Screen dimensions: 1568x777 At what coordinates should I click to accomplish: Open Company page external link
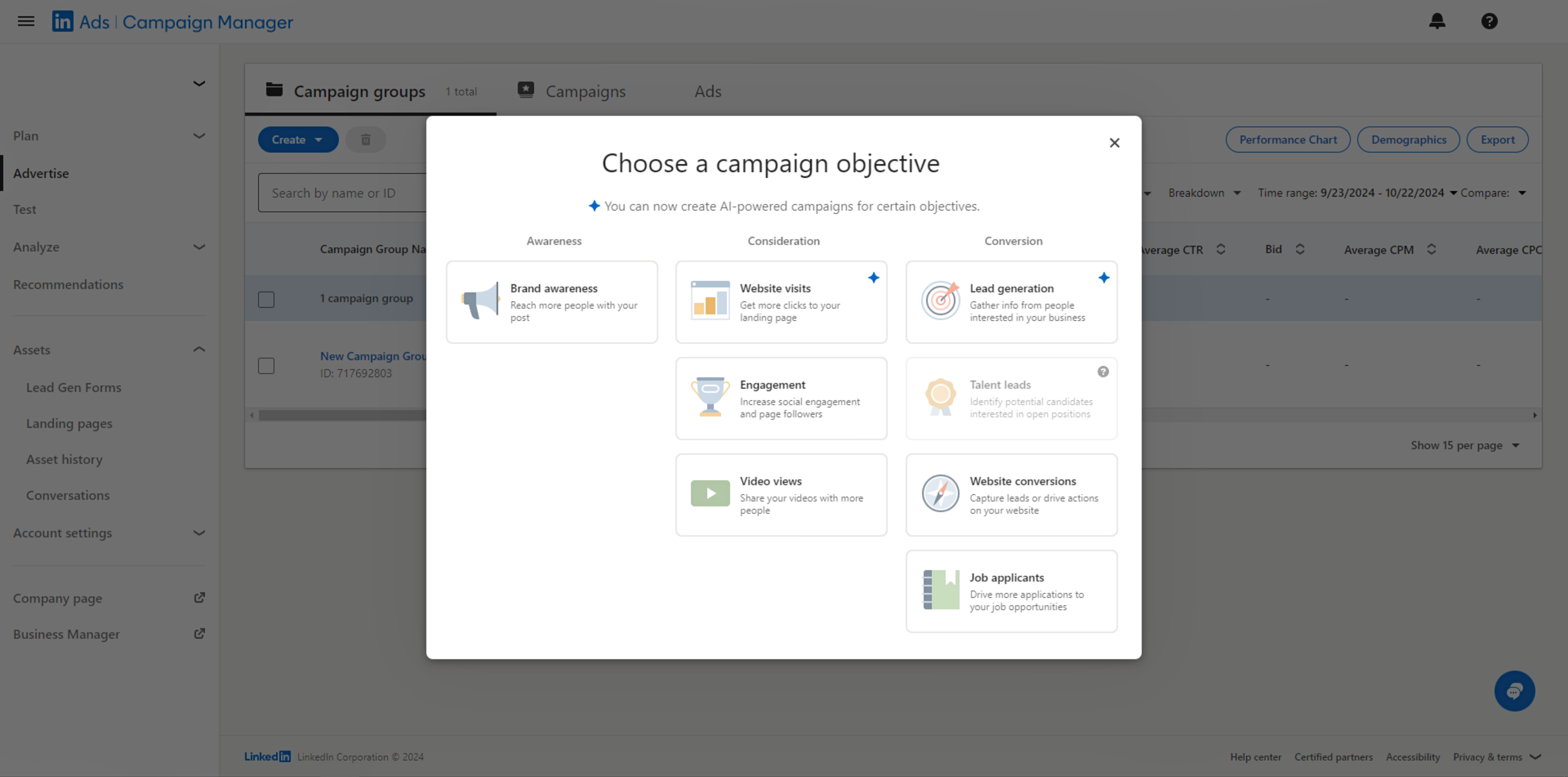tap(109, 598)
